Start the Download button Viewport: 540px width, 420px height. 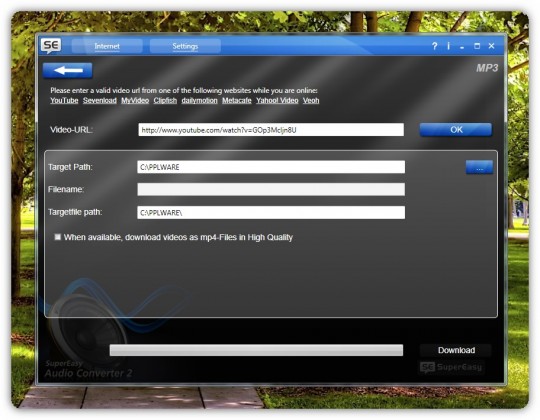(x=456, y=350)
